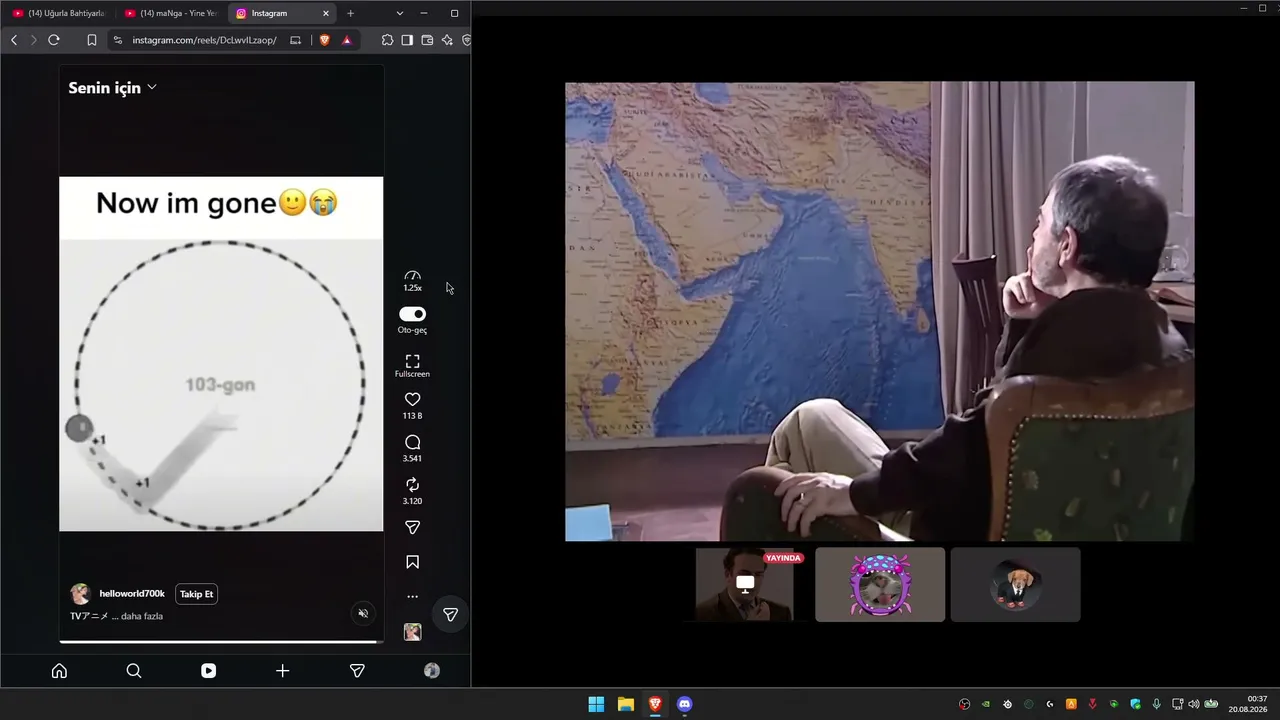Viewport: 1280px width, 720px height.
Task: Reload the Instagram page
Action: point(54,40)
